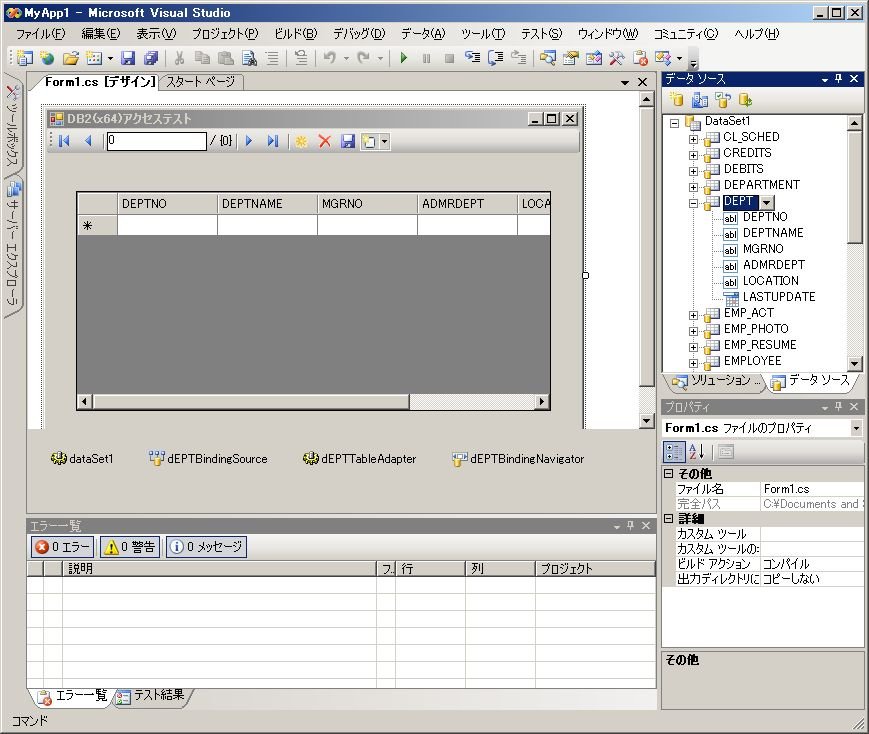
Task: Click the Add New yellow star icon
Action: pos(301,141)
